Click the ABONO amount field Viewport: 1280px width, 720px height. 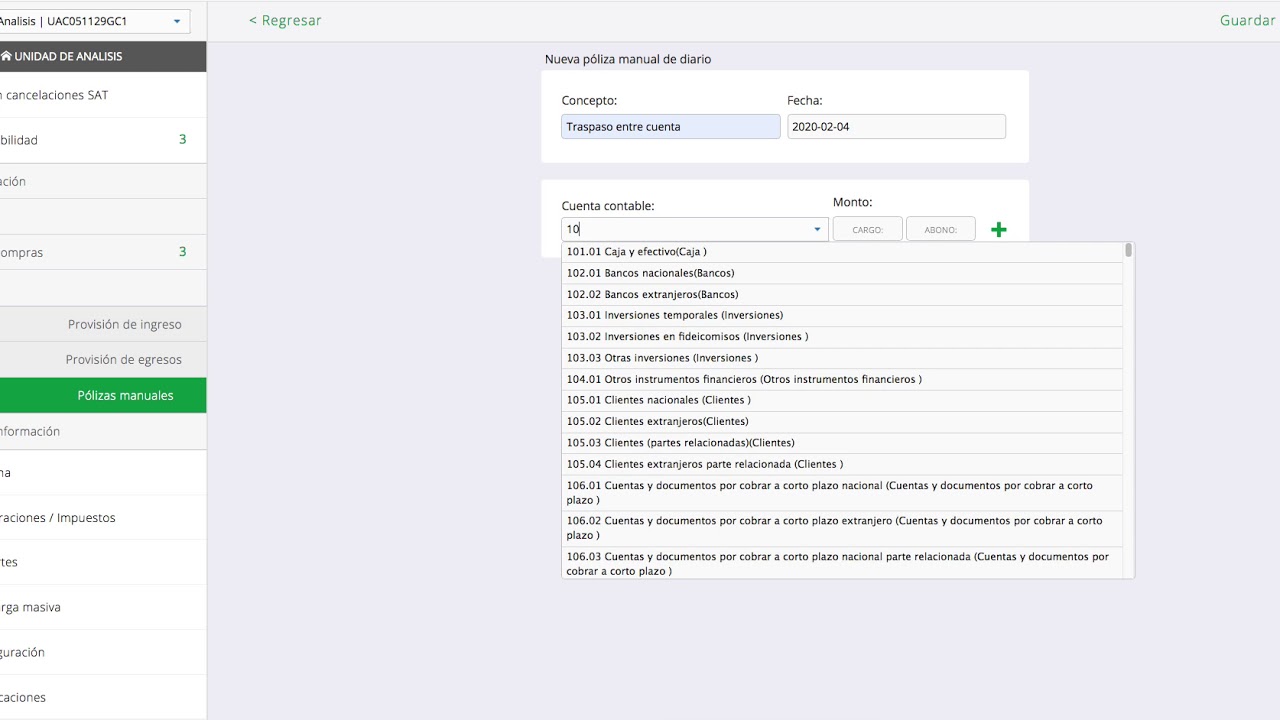[x=940, y=229]
